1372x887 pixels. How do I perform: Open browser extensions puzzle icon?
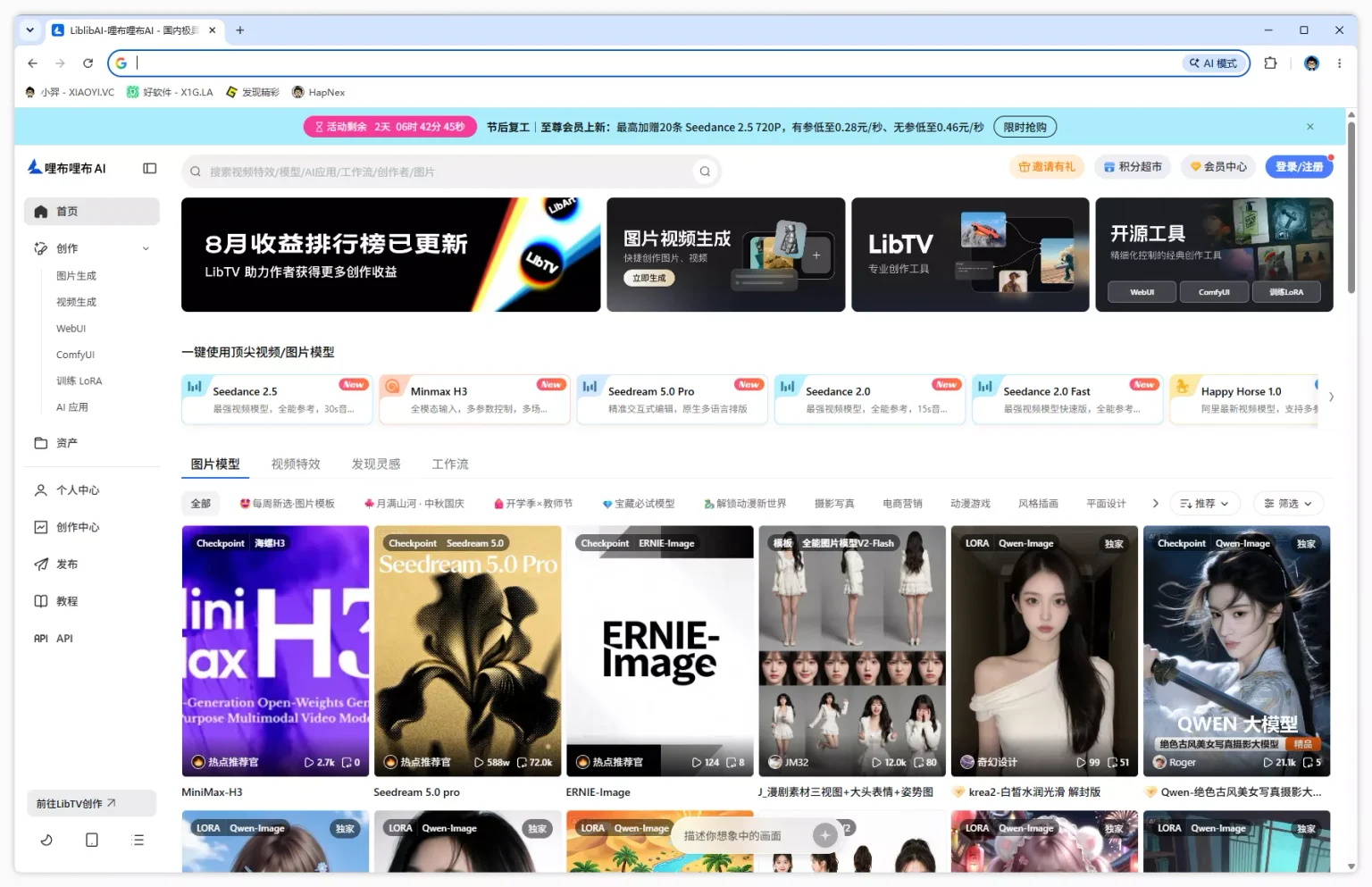point(1270,63)
